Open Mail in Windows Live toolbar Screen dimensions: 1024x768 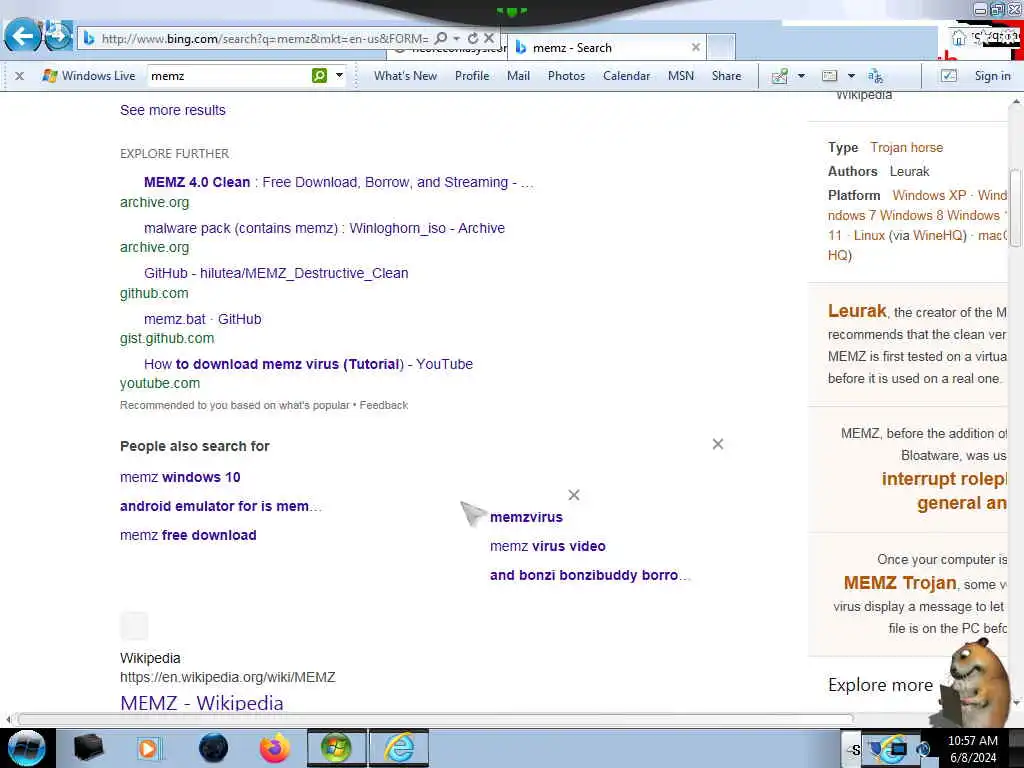click(518, 76)
